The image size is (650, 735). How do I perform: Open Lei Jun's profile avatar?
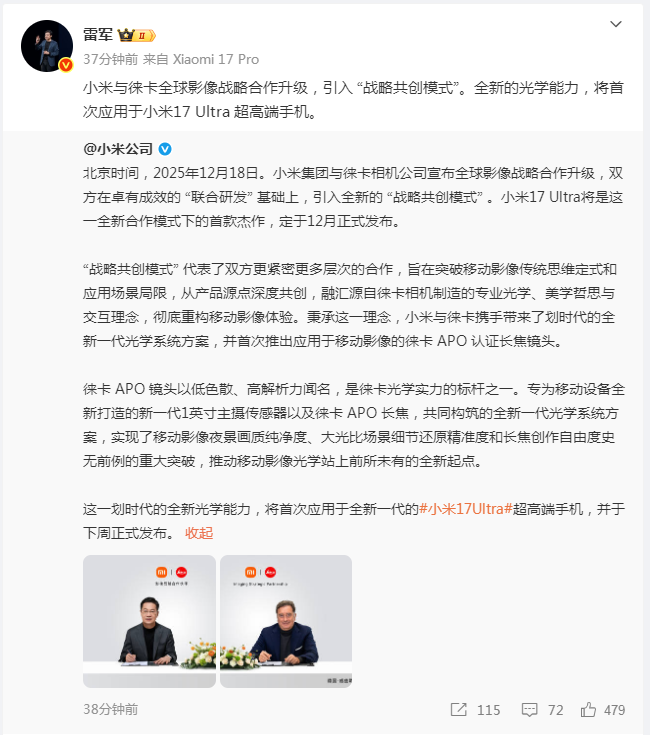[47, 46]
